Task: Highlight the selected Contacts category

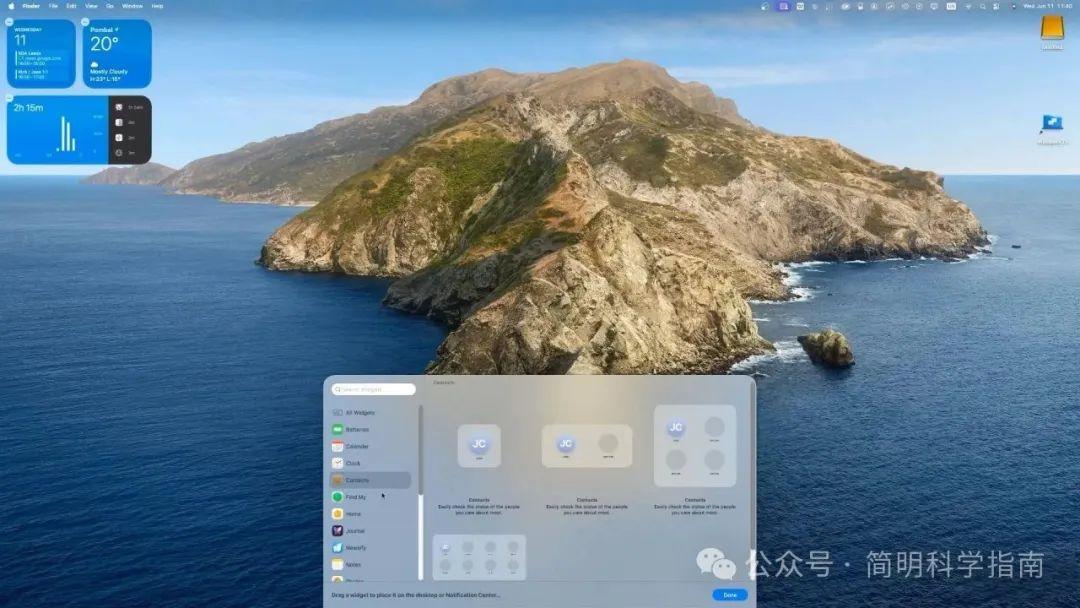Action: click(x=368, y=480)
